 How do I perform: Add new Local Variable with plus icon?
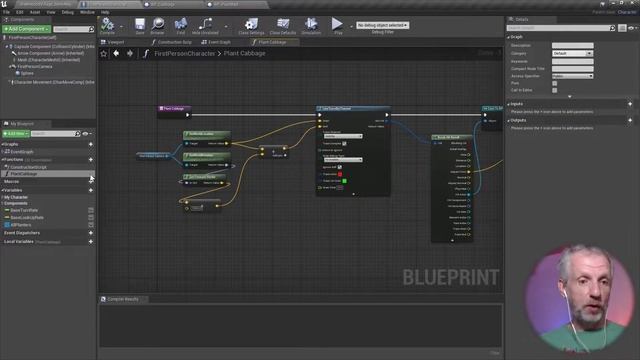pyautogui.click(x=91, y=242)
